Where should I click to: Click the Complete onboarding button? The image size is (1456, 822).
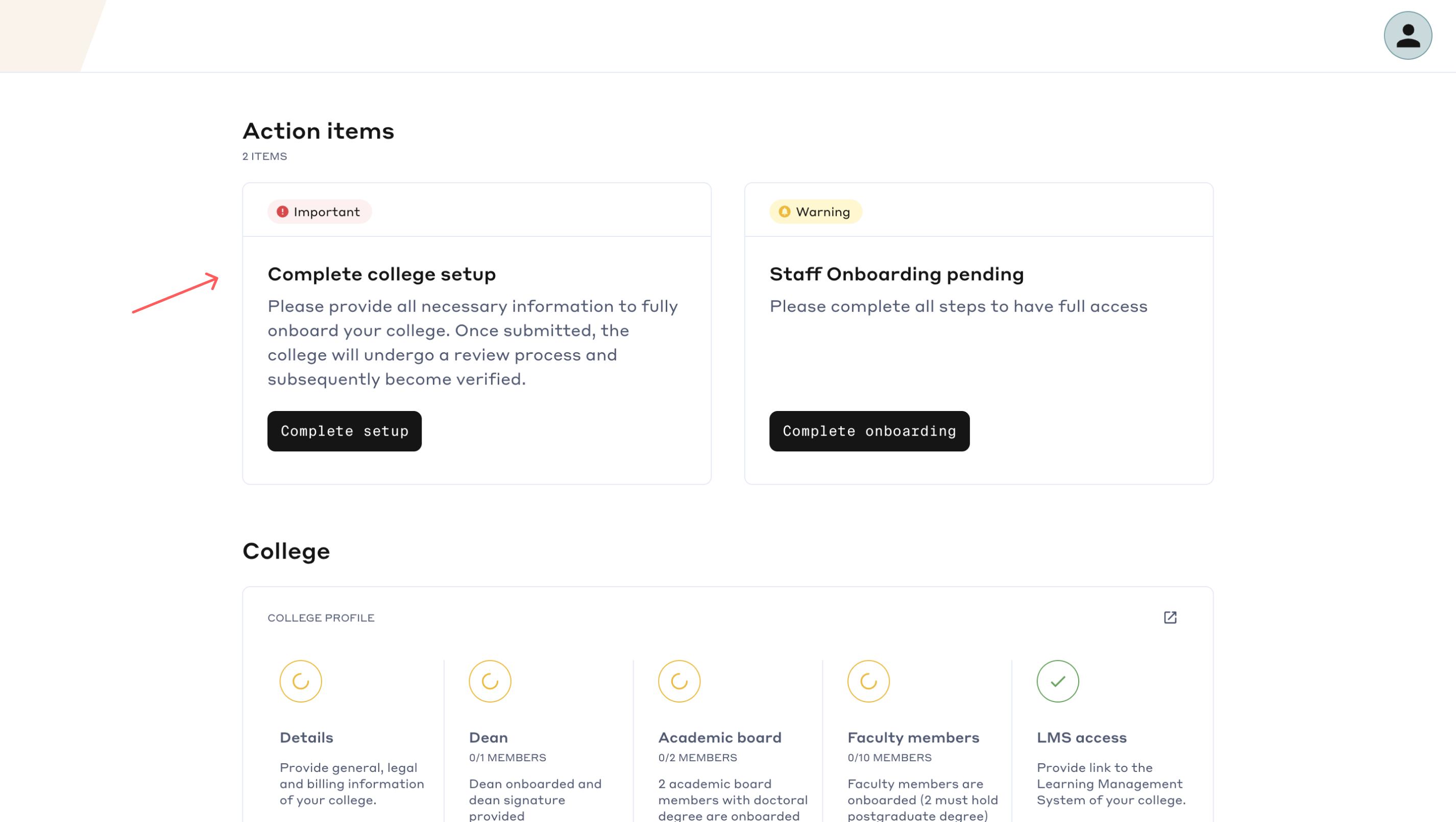pos(869,431)
